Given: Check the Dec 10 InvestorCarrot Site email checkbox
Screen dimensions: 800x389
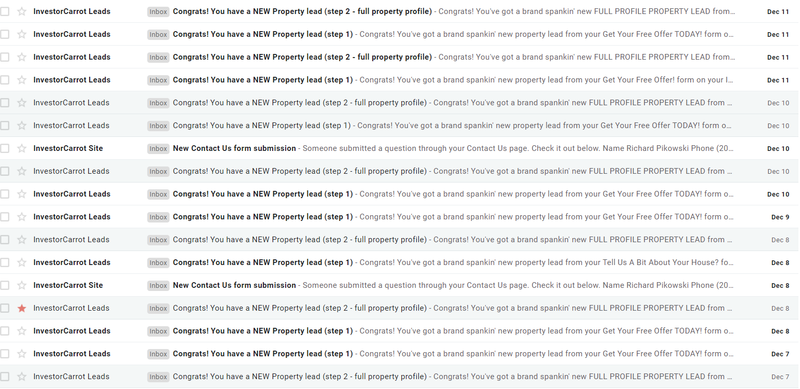Looking at the screenshot, I should tap(5, 149).
